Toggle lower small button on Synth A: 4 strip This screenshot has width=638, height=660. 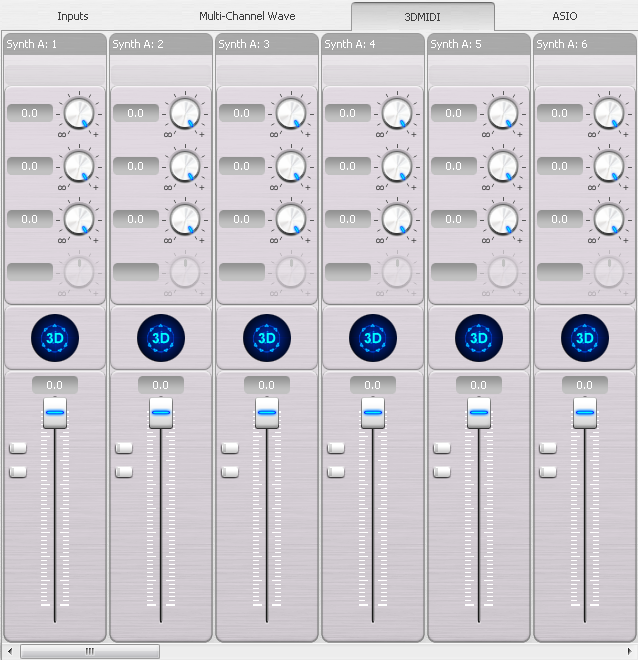coord(336,472)
